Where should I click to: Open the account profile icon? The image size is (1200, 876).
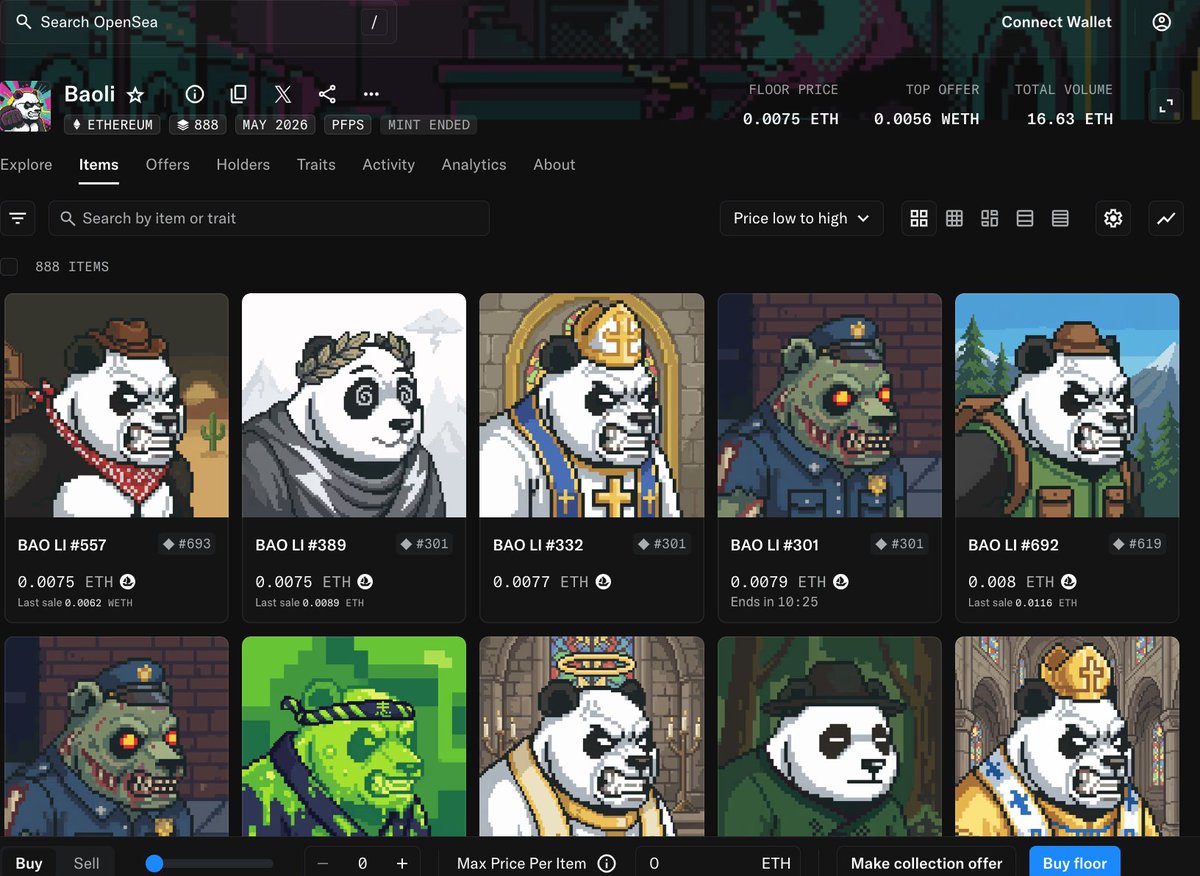pyautogui.click(x=1161, y=22)
